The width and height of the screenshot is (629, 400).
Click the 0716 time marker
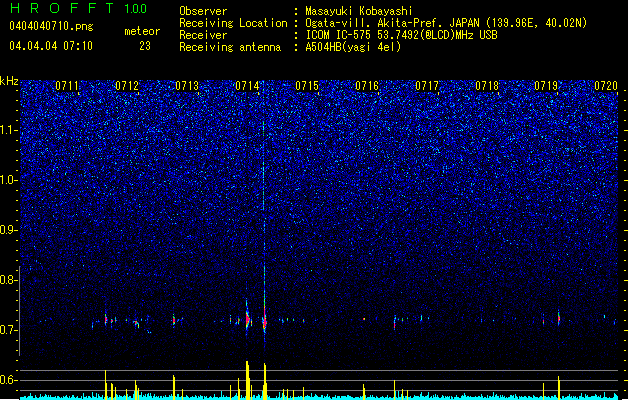tap(367, 86)
